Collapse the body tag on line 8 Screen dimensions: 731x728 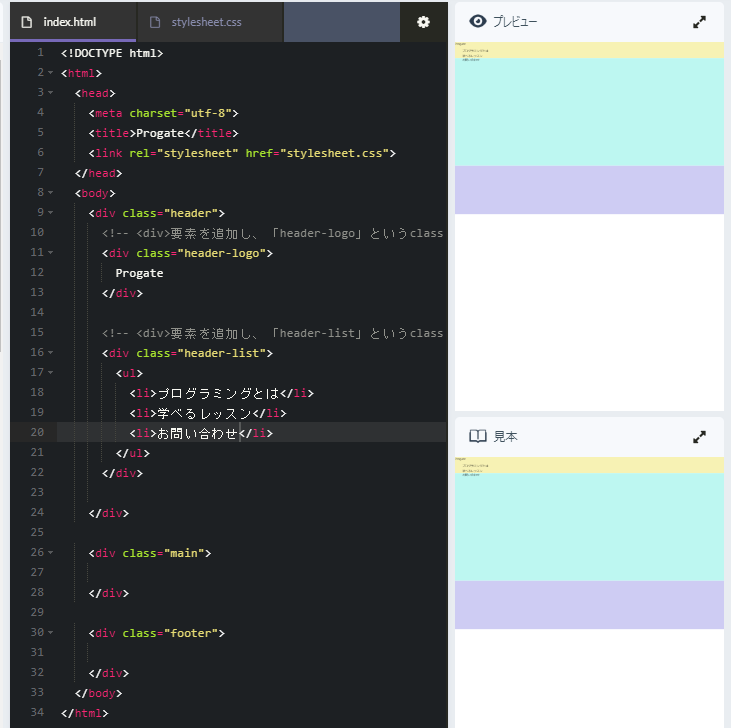(x=50, y=192)
